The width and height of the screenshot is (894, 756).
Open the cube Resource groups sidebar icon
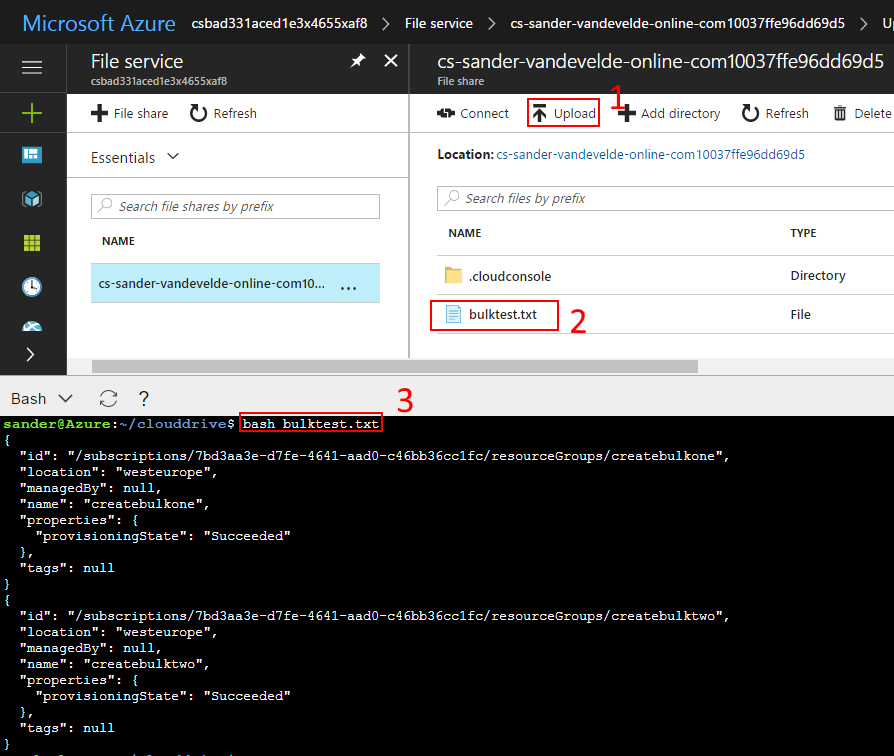click(32, 199)
